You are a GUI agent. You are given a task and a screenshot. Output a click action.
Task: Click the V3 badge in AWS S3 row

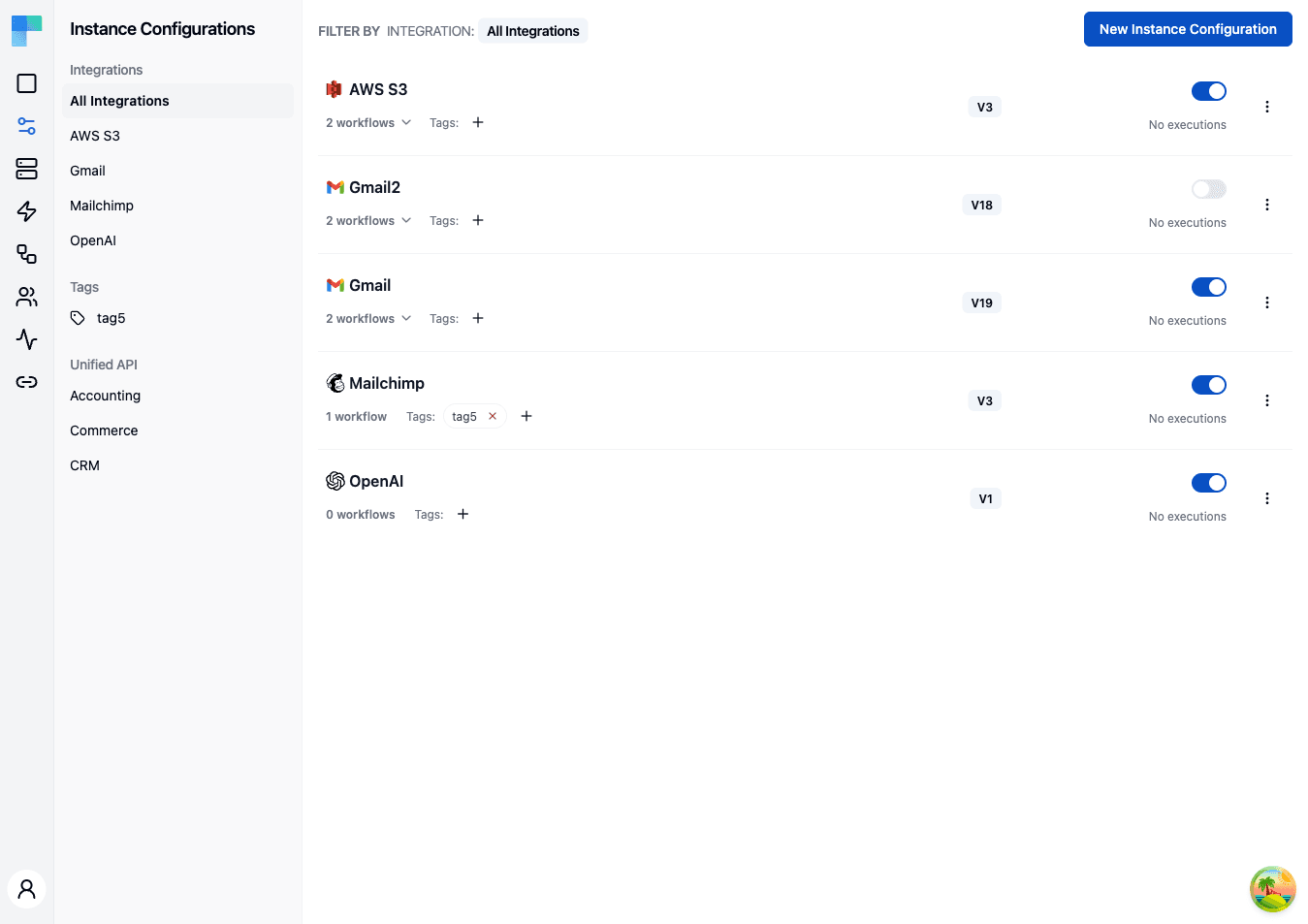[x=984, y=107]
